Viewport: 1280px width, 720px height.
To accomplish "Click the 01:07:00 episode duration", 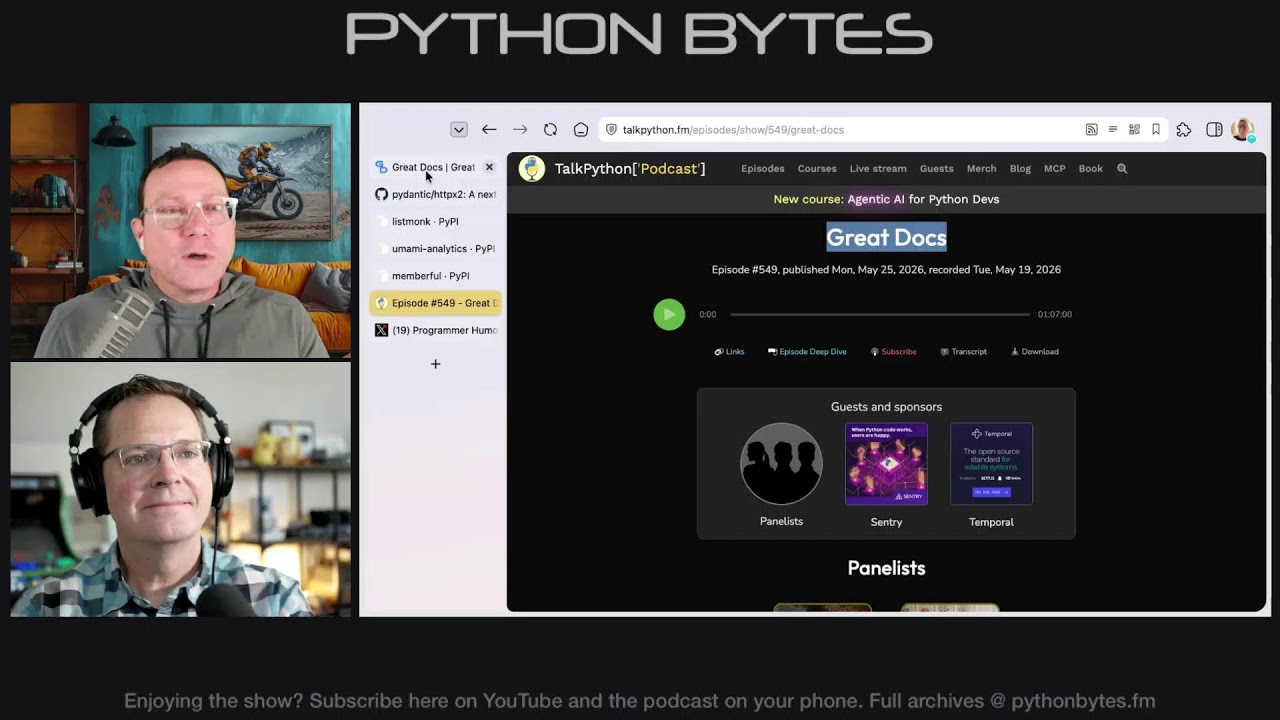I will [x=1054, y=314].
